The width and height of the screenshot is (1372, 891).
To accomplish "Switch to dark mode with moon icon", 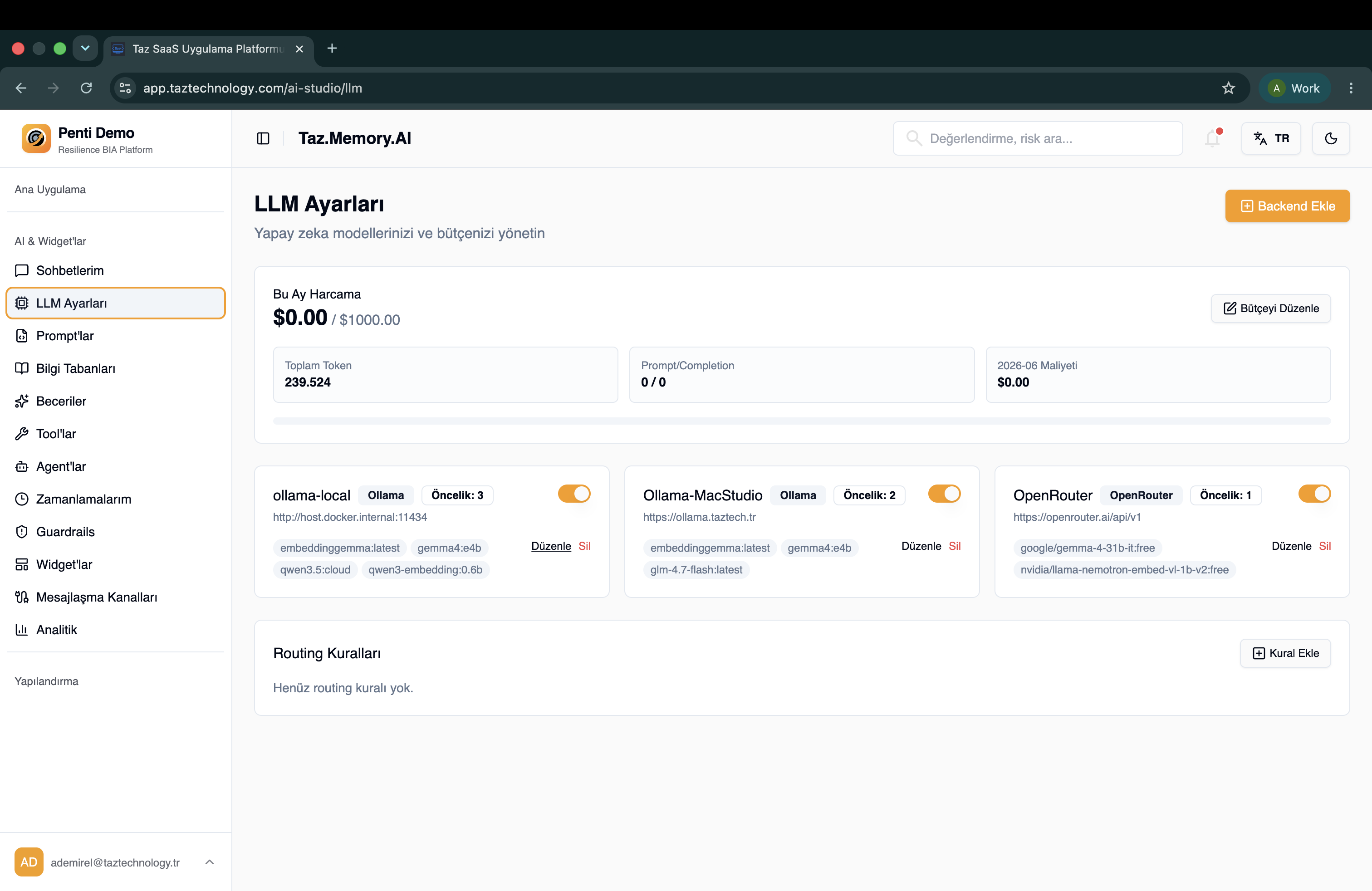I will click(1331, 138).
